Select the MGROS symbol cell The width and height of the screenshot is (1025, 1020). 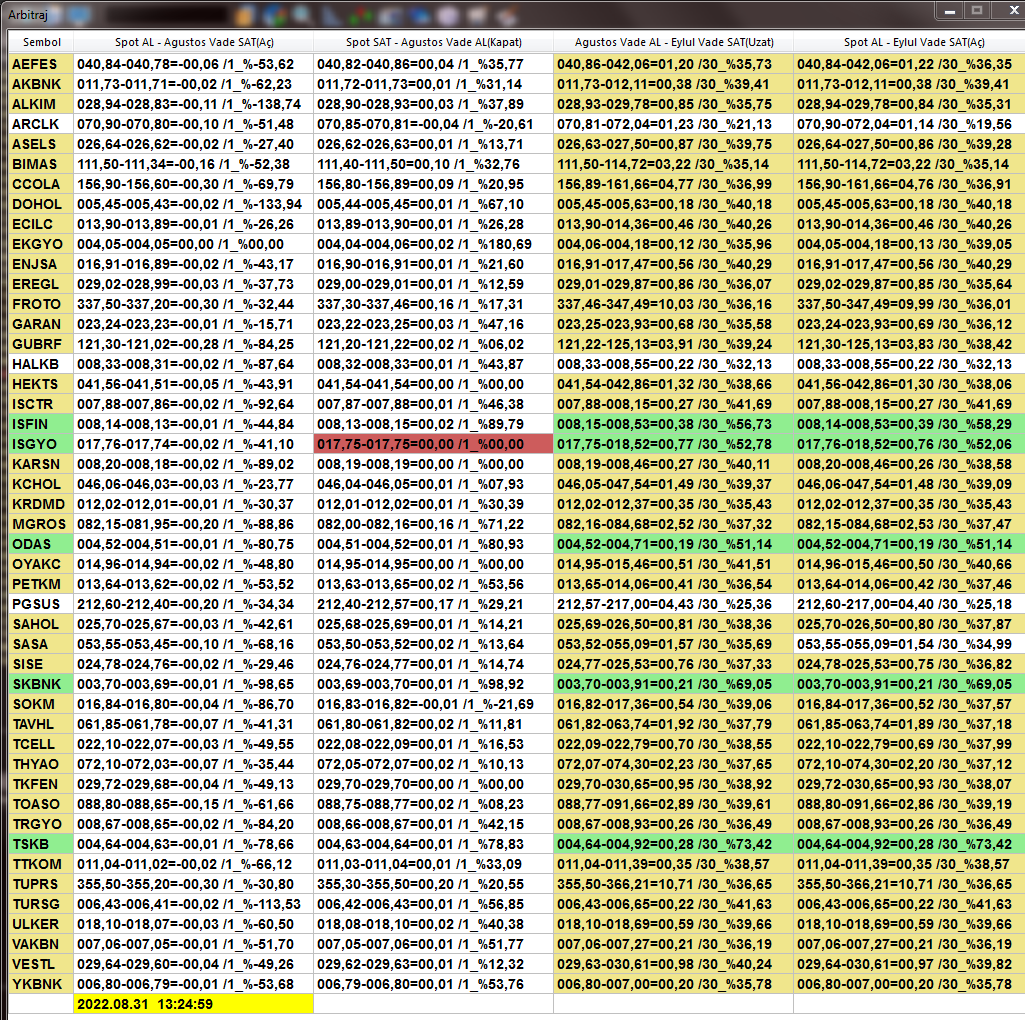pyautogui.click(x=41, y=524)
